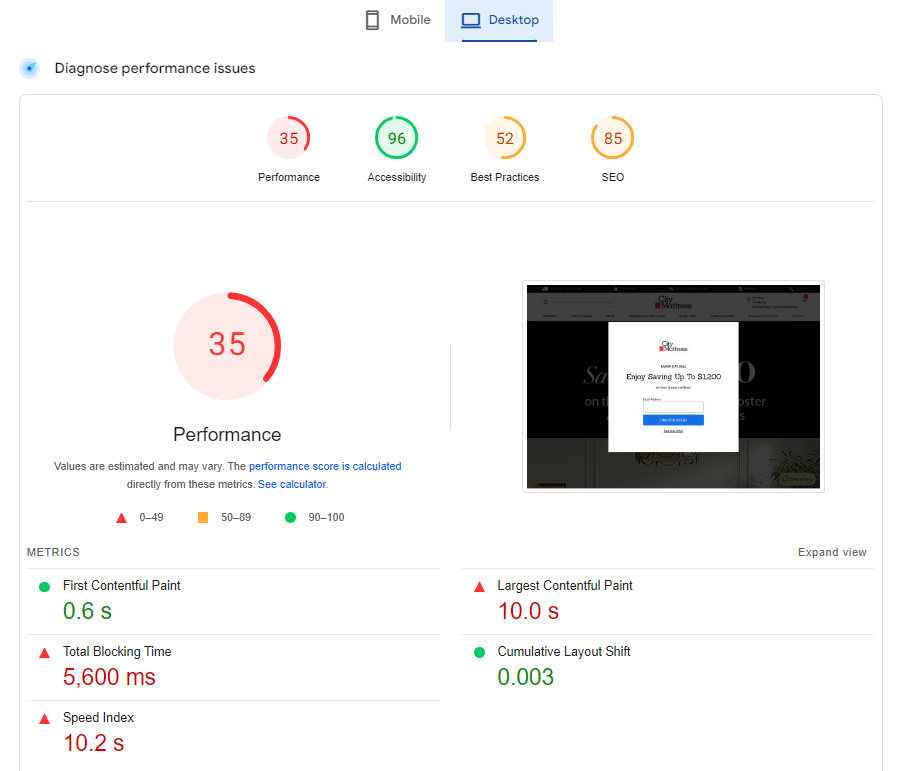Click the large Performance 35 gauge
The width and height of the screenshot is (902, 771).
(x=227, y=345)
